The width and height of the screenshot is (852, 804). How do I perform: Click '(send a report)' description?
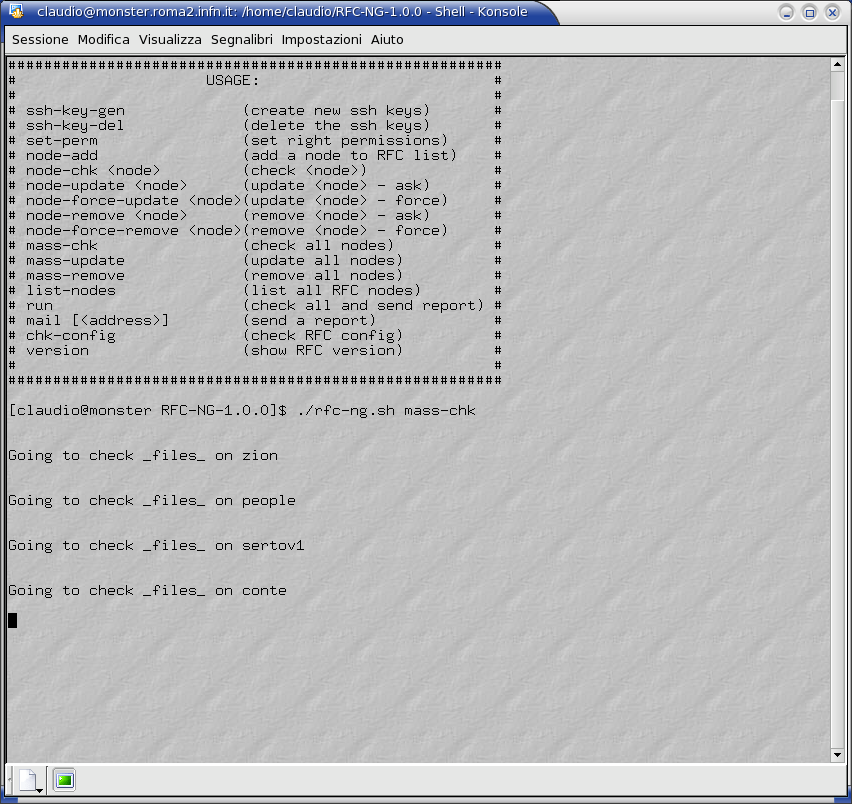tap(309, 321)
